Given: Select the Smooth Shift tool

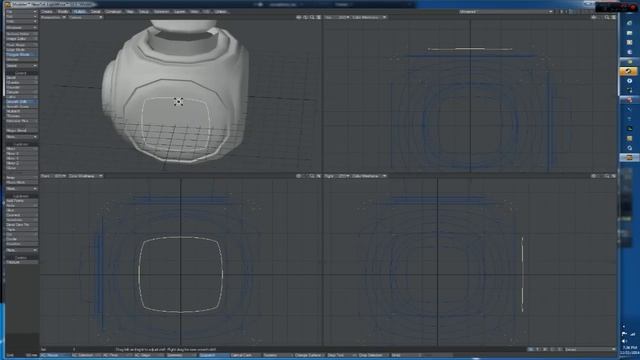Looking at the screenshot, I should tap(22, 102).
